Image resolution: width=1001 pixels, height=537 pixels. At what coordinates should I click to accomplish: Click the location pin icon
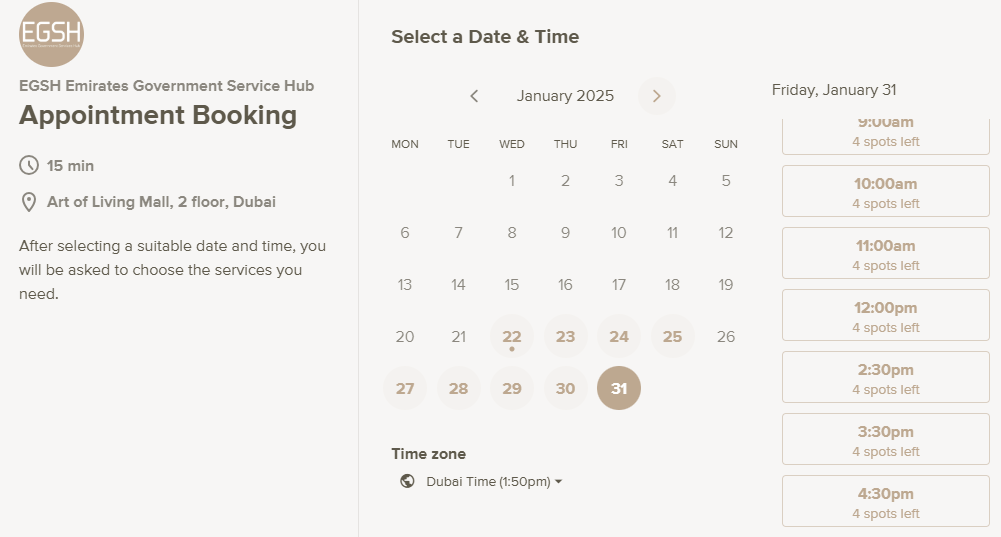click(29, 202)
